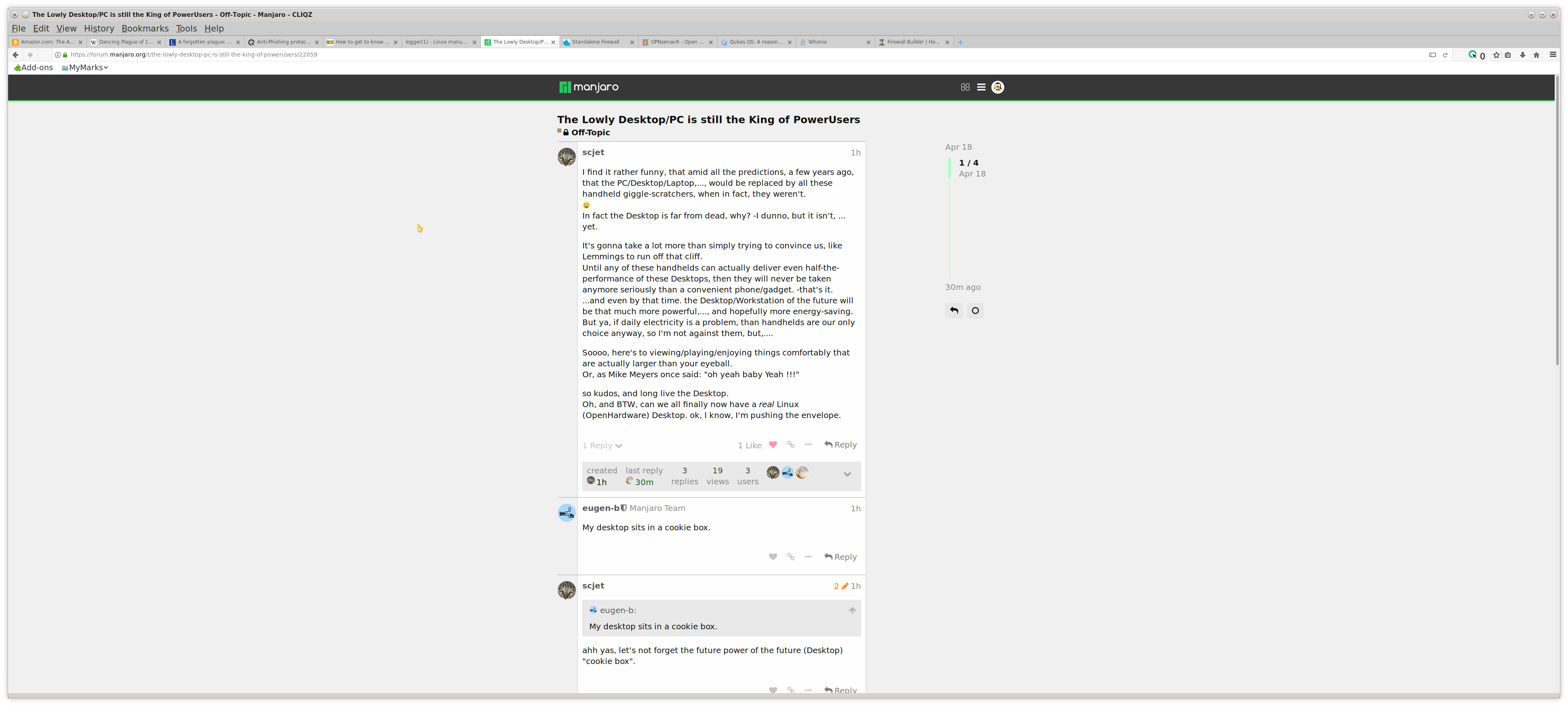This screenshot has width=1568, height=706.
Task: Show more actions on scjet's first post
Action: point(808,445)
